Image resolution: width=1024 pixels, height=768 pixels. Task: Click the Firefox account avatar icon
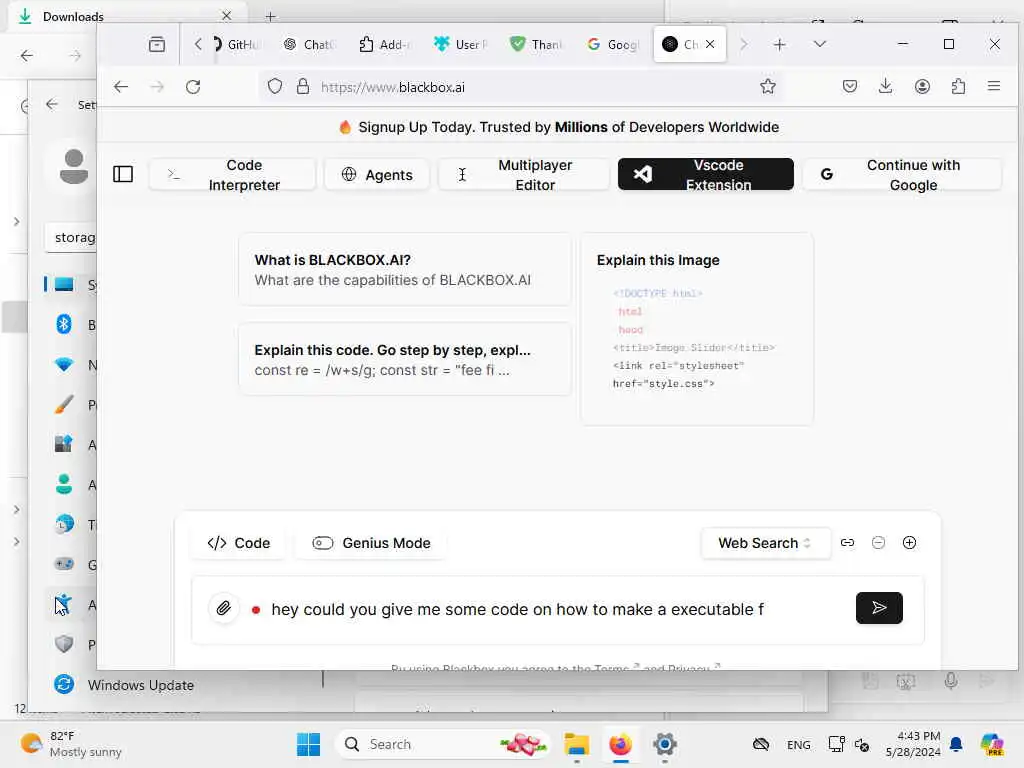pyautogui.click(x=922, y=86)
